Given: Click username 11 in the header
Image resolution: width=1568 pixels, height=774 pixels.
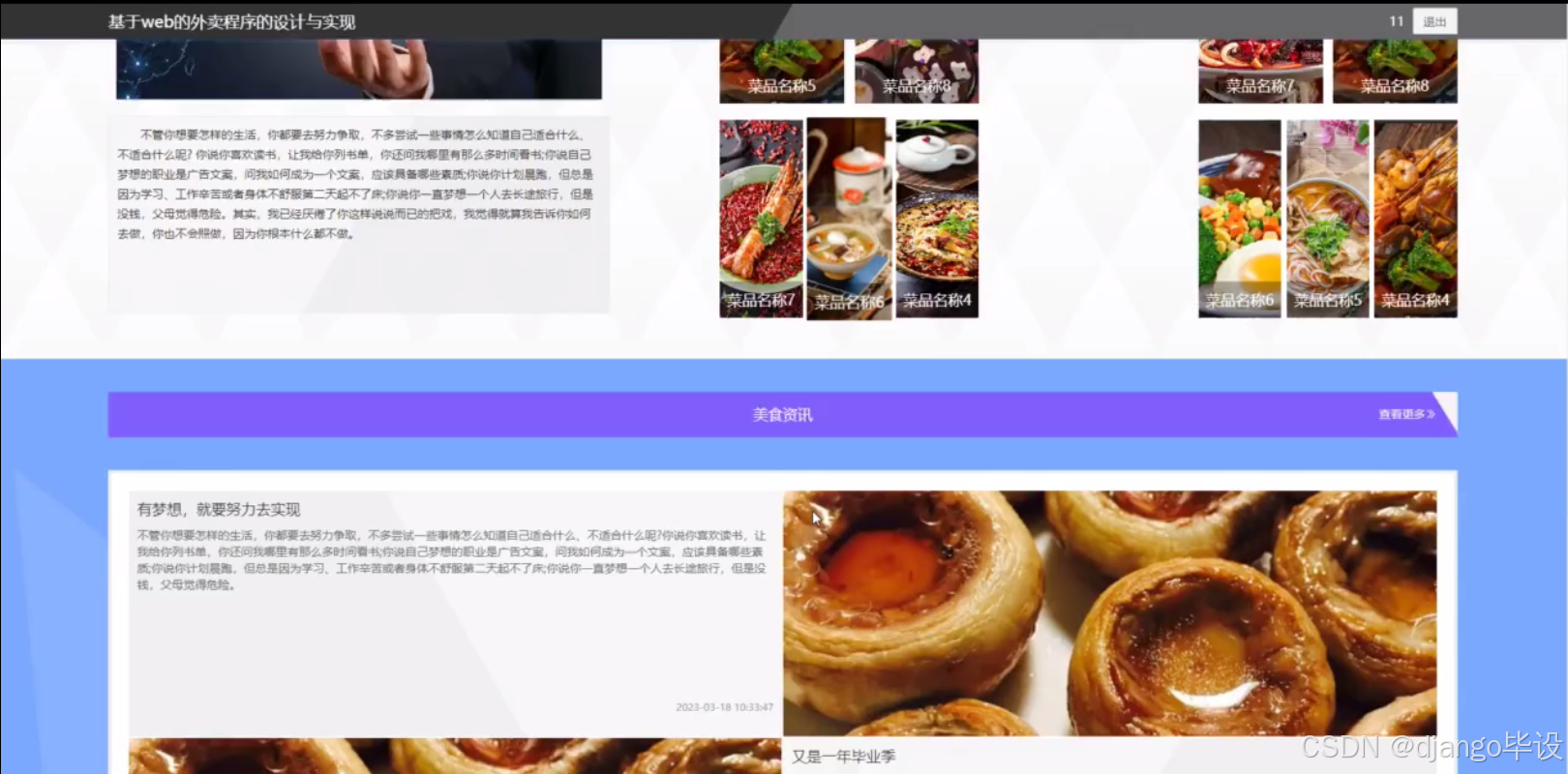Looking at the screenshot, I should [1396, 21].
